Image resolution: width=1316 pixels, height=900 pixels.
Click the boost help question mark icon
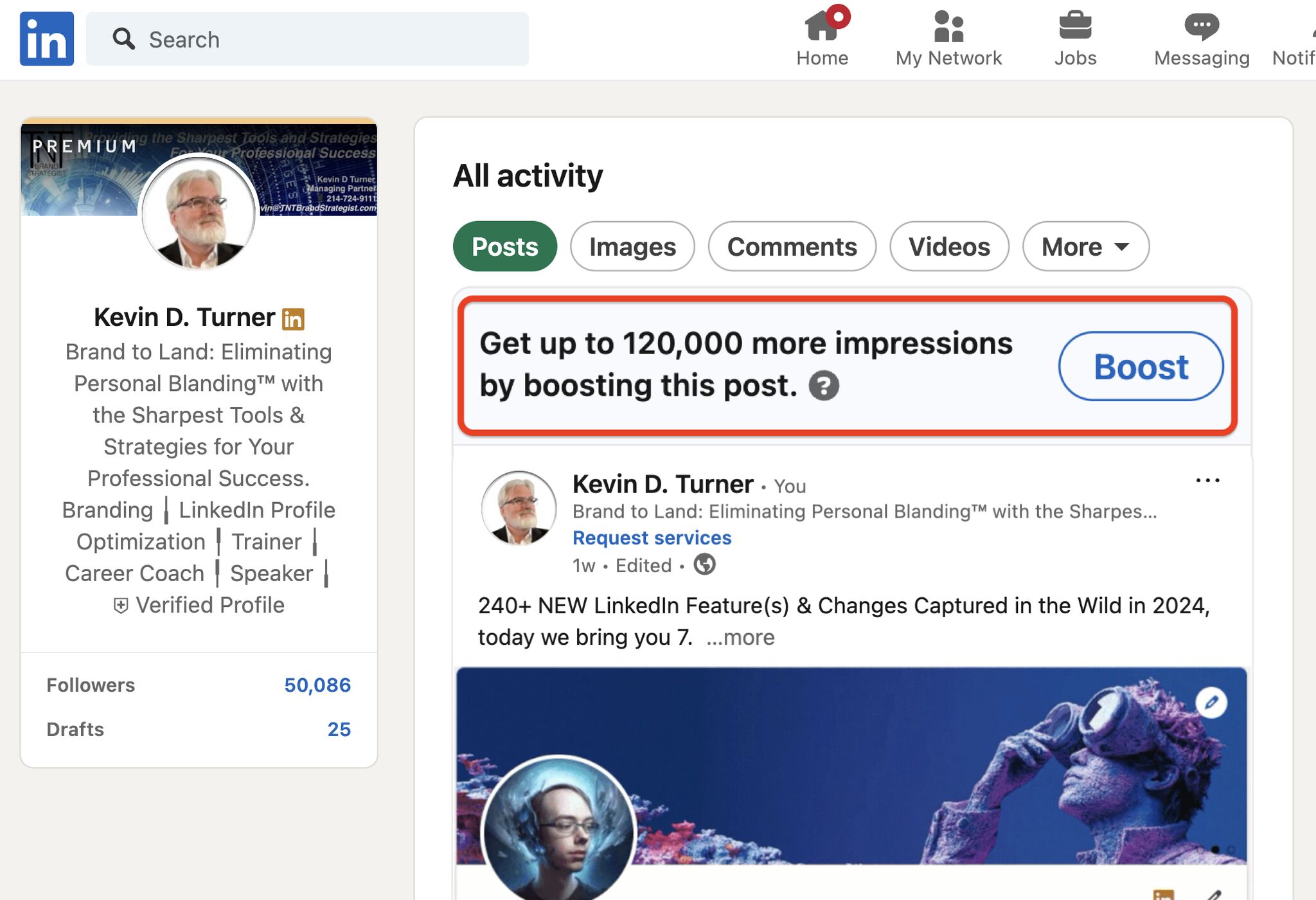(824, 386)
